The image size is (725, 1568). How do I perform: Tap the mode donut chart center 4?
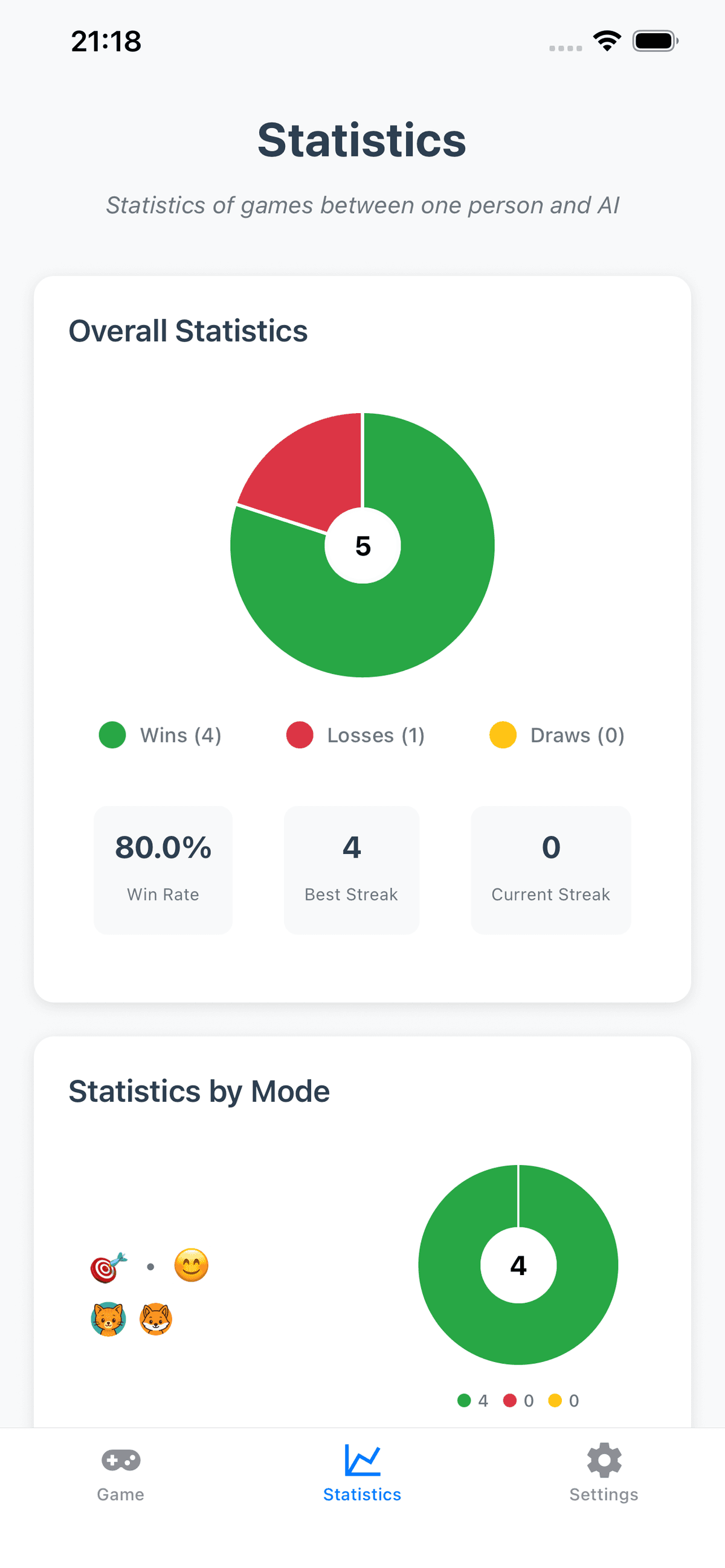(x=518, y=1265)
